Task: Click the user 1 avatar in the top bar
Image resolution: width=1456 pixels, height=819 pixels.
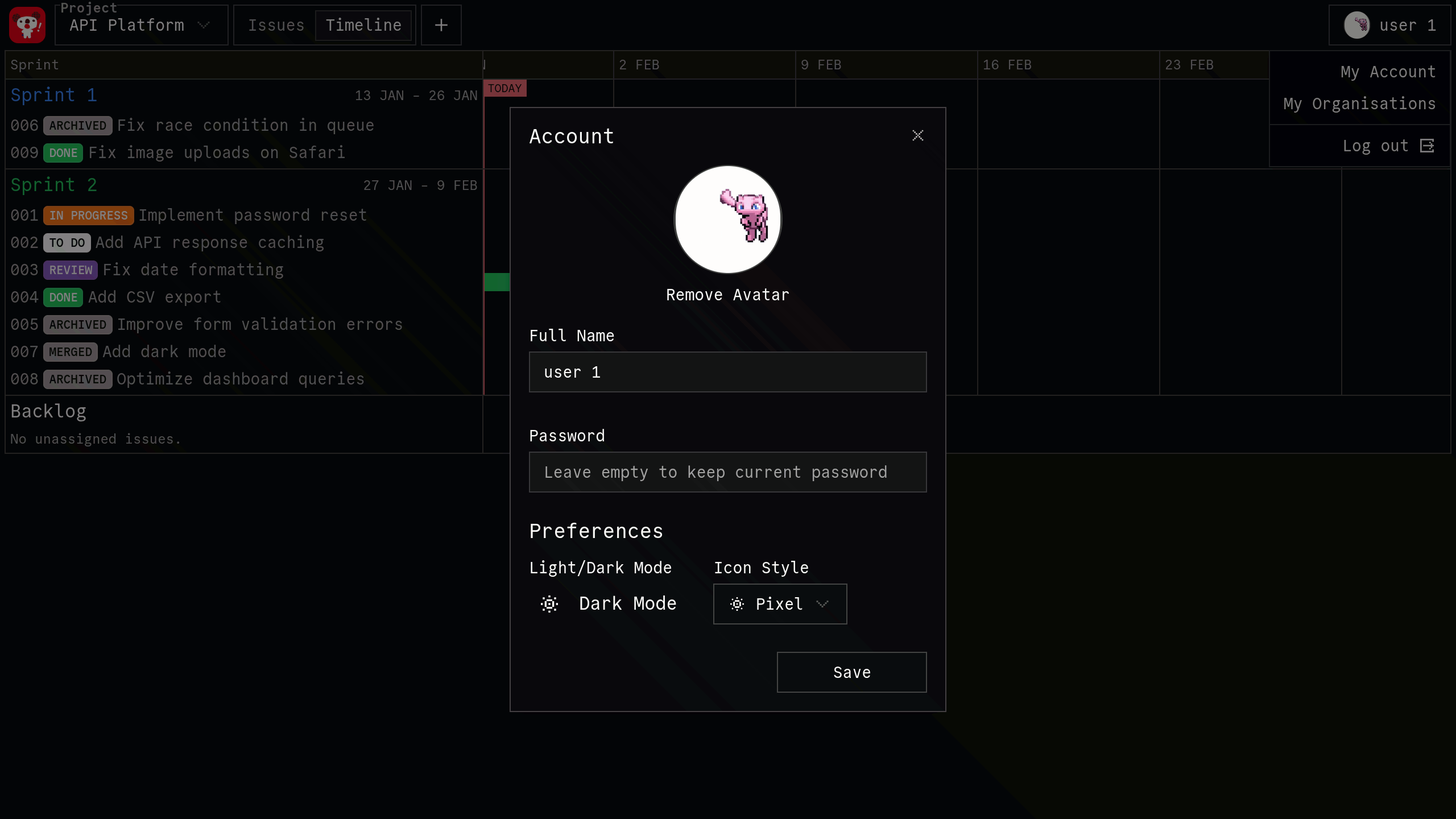Action: [1356, 25]
